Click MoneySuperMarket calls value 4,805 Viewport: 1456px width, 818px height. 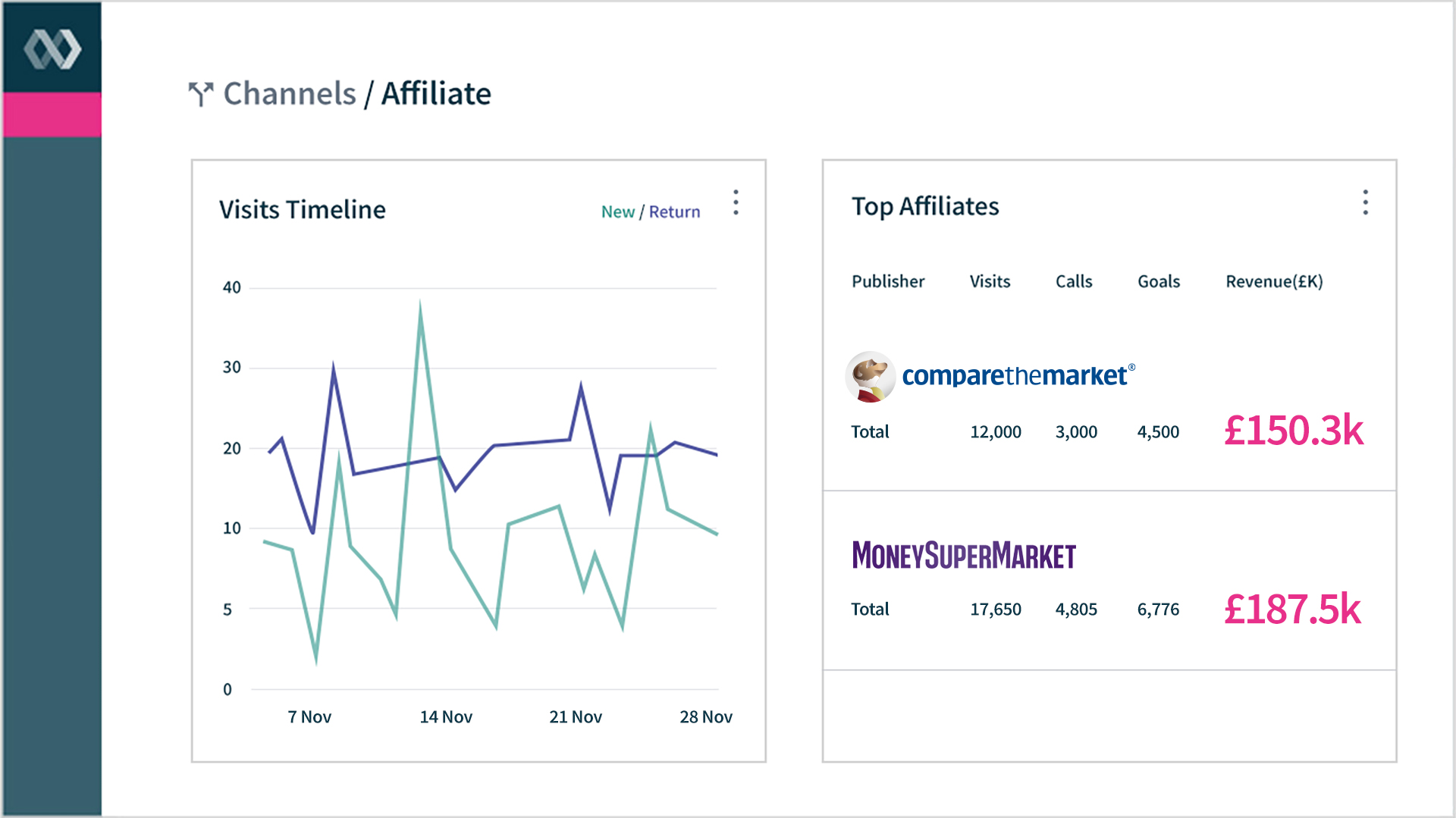click(1076, 610)
